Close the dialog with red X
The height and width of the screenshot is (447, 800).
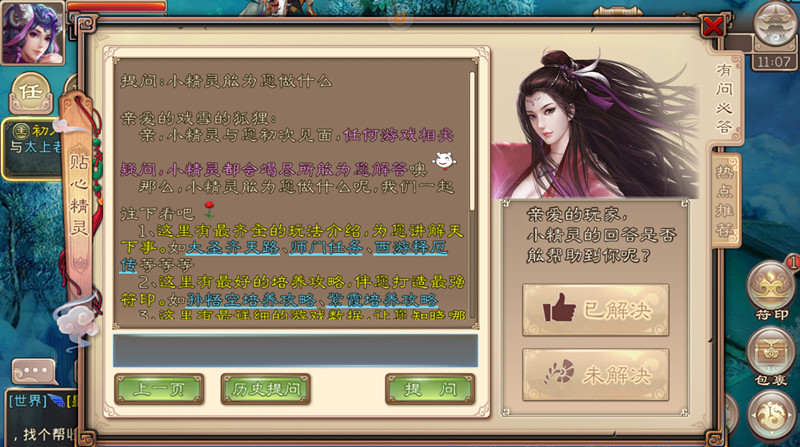[712, 26]
